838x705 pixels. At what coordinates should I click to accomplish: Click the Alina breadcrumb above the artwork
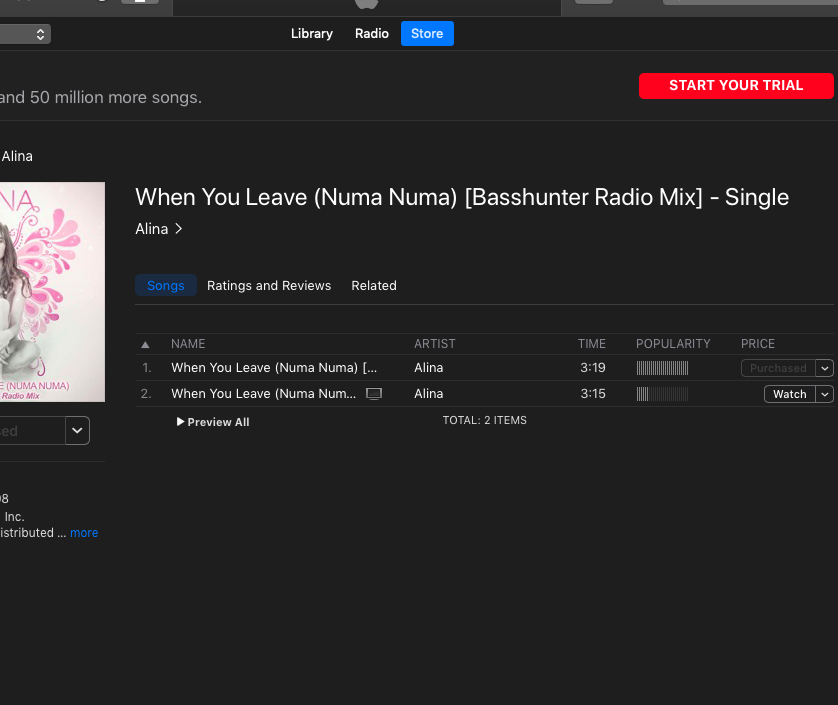(x=17, y=156)
